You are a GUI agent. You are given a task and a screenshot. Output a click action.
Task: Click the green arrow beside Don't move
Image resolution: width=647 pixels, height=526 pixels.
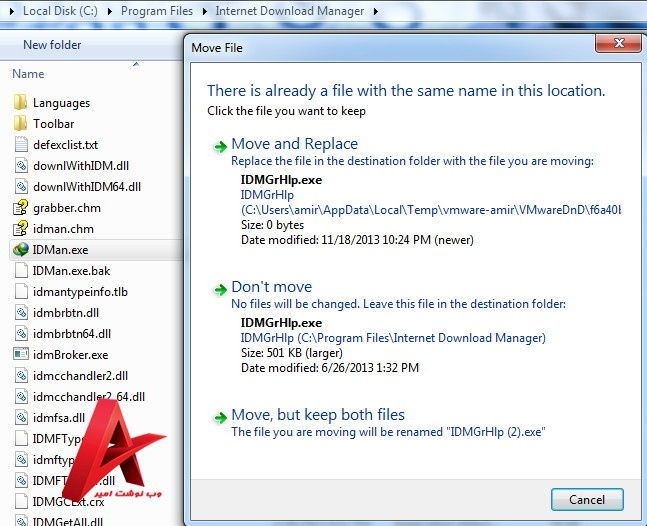[220, 290]
